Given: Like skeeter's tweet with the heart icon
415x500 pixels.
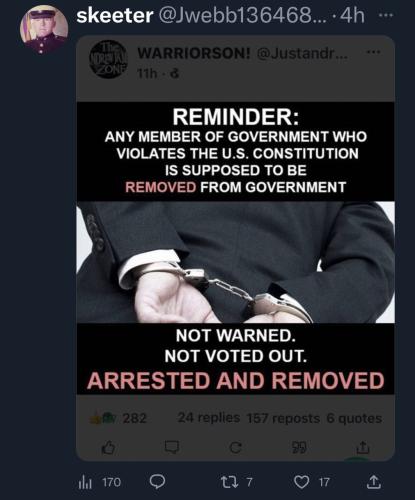Looking at the screenshot, I should [302, 482].
